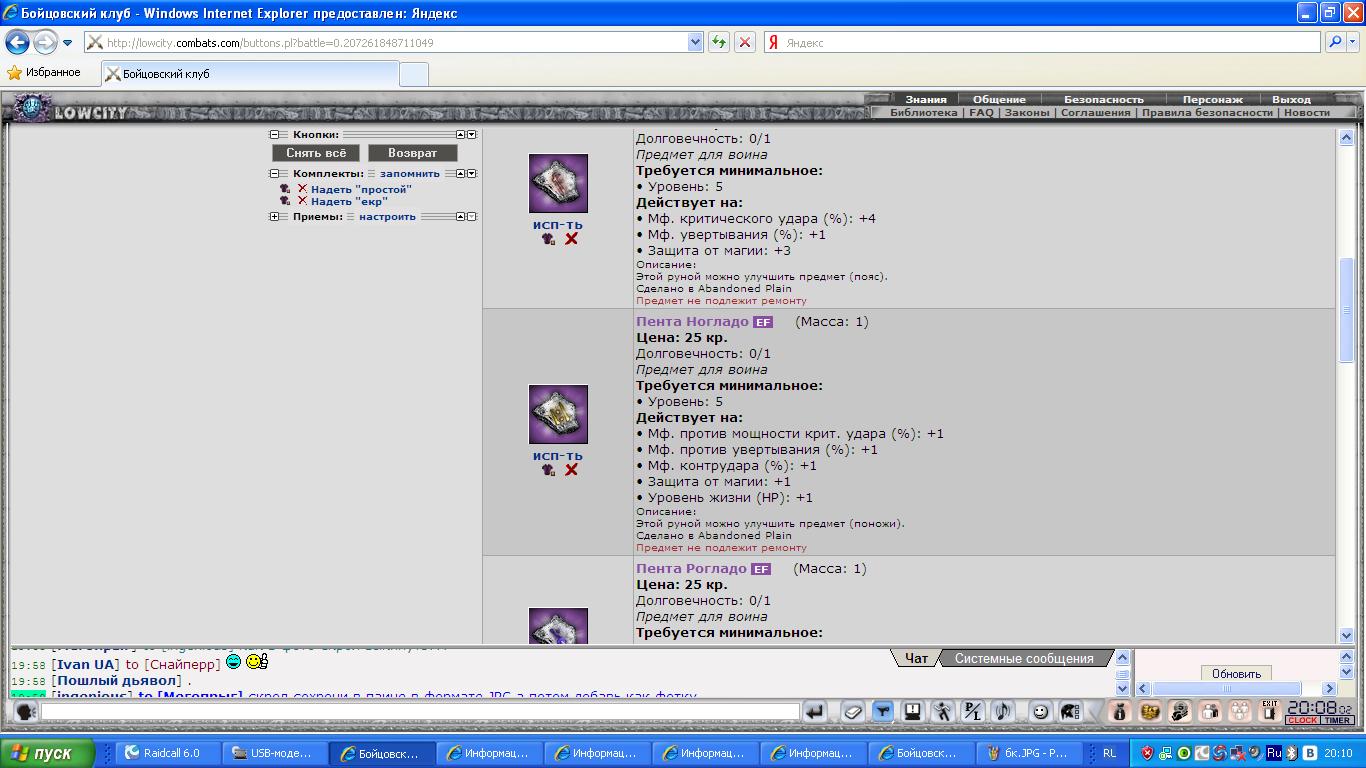Click the P/L icon in chat toolbar
1366x768 pixels.
(x=972, y=712)
